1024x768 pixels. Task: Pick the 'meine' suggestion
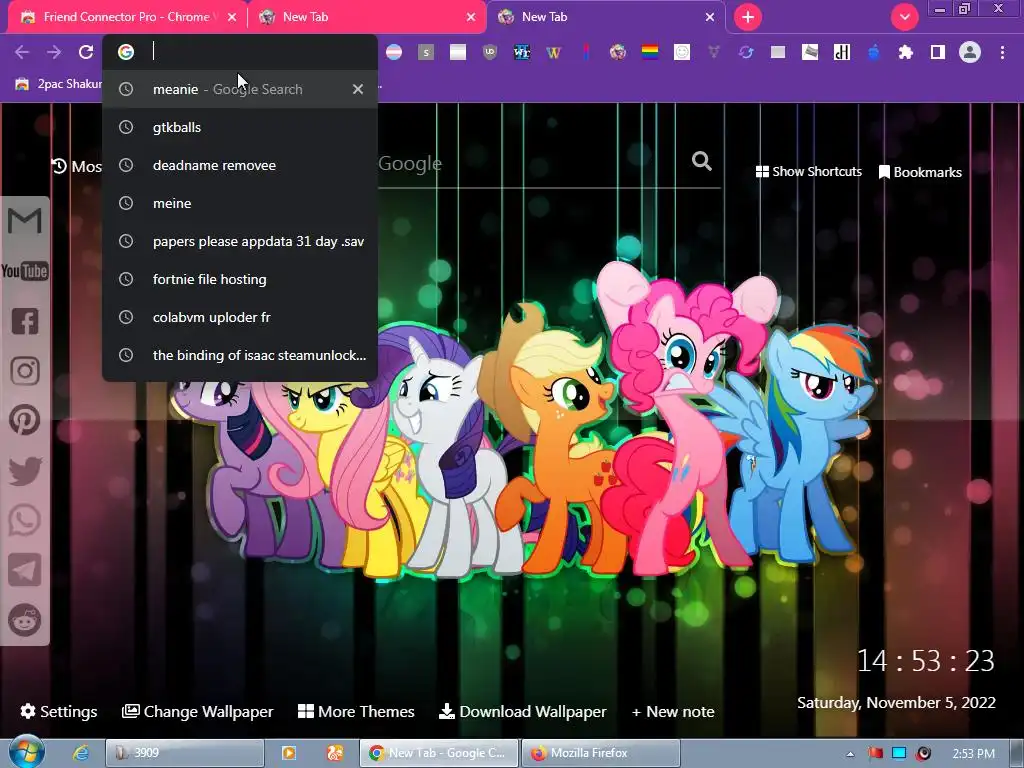(x=240, y=203)
